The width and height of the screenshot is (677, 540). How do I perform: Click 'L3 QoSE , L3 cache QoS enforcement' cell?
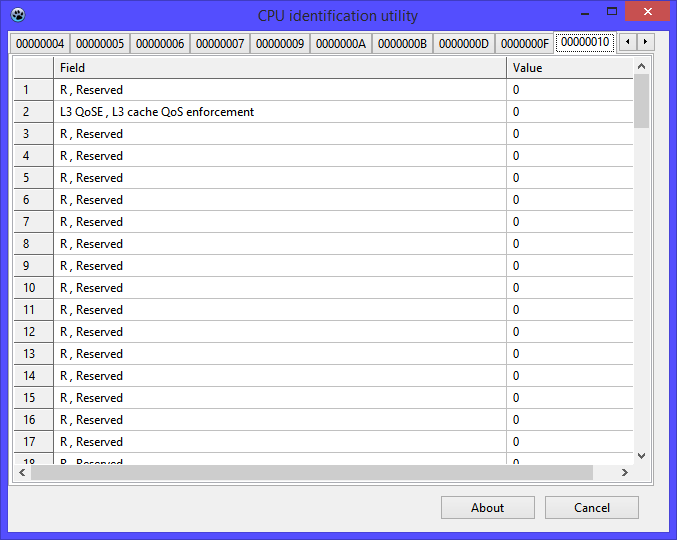tap(280, 112)
